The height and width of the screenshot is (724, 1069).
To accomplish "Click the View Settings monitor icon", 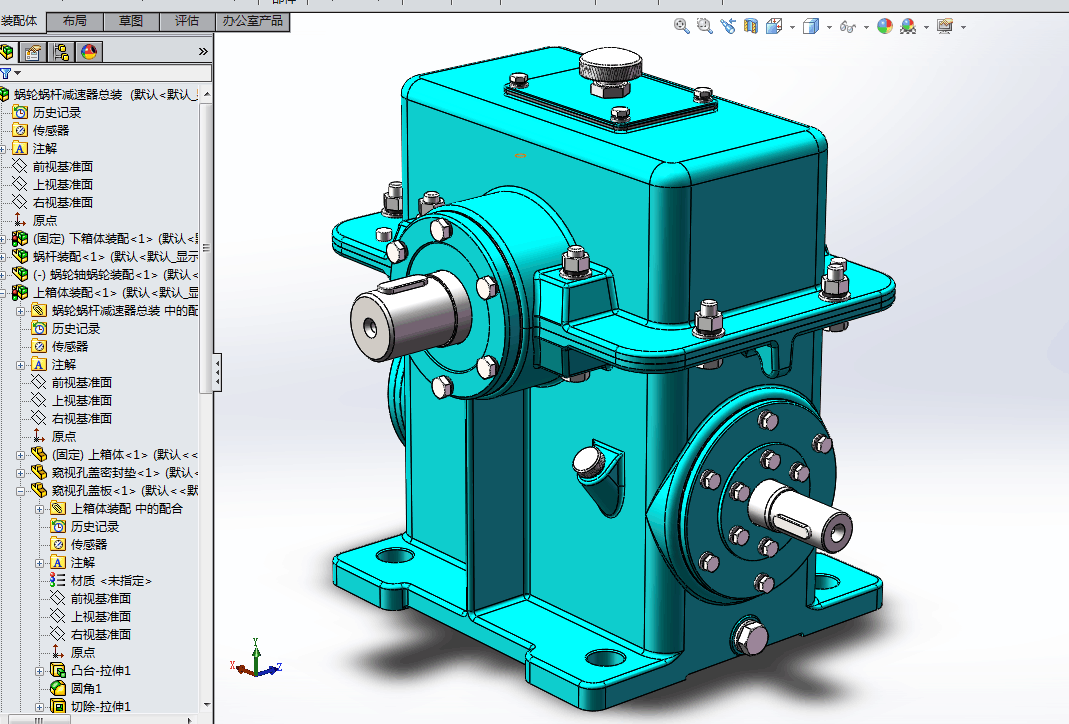I will point(945,27).
